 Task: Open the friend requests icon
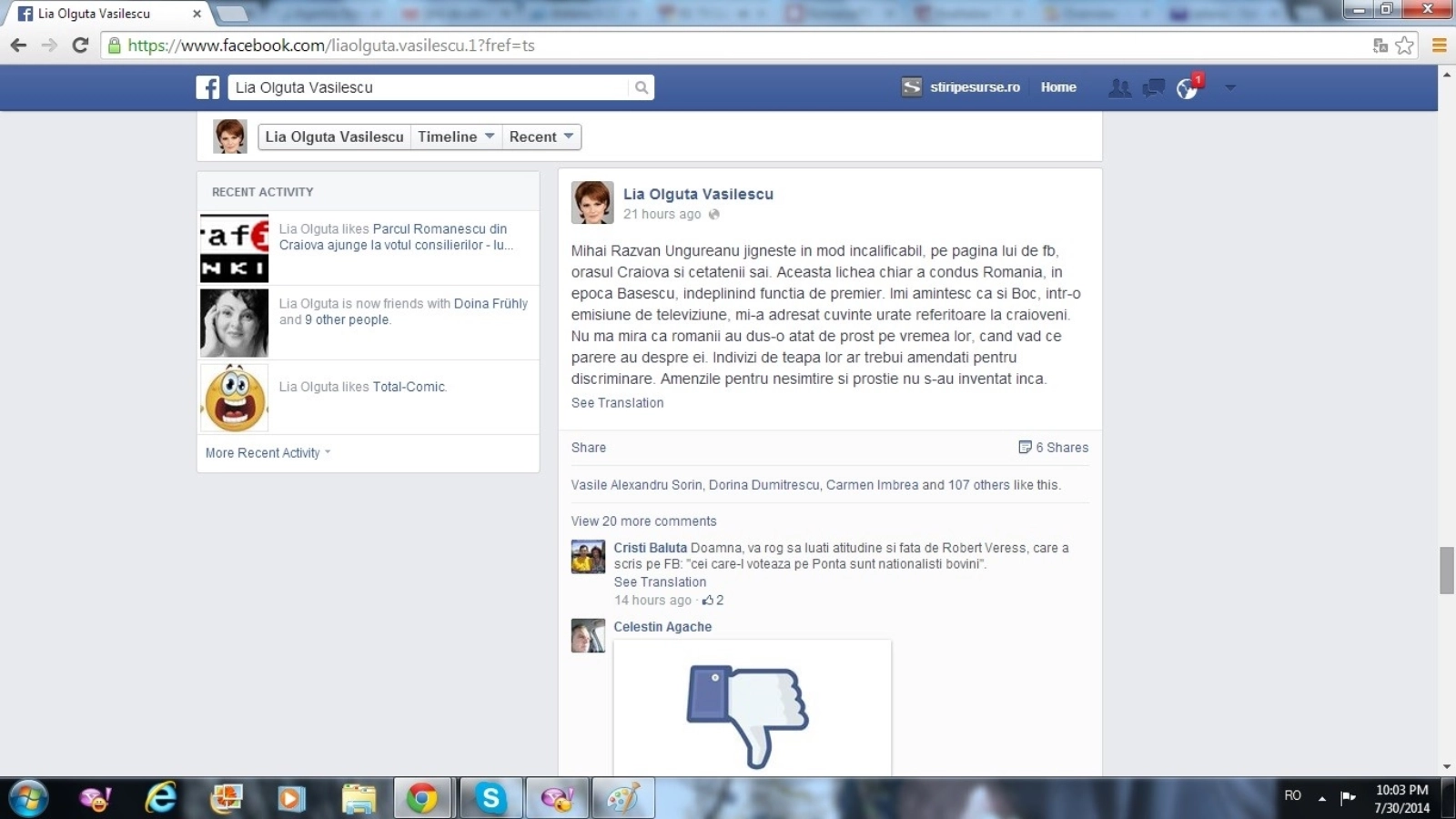[x=1119, y=87]
